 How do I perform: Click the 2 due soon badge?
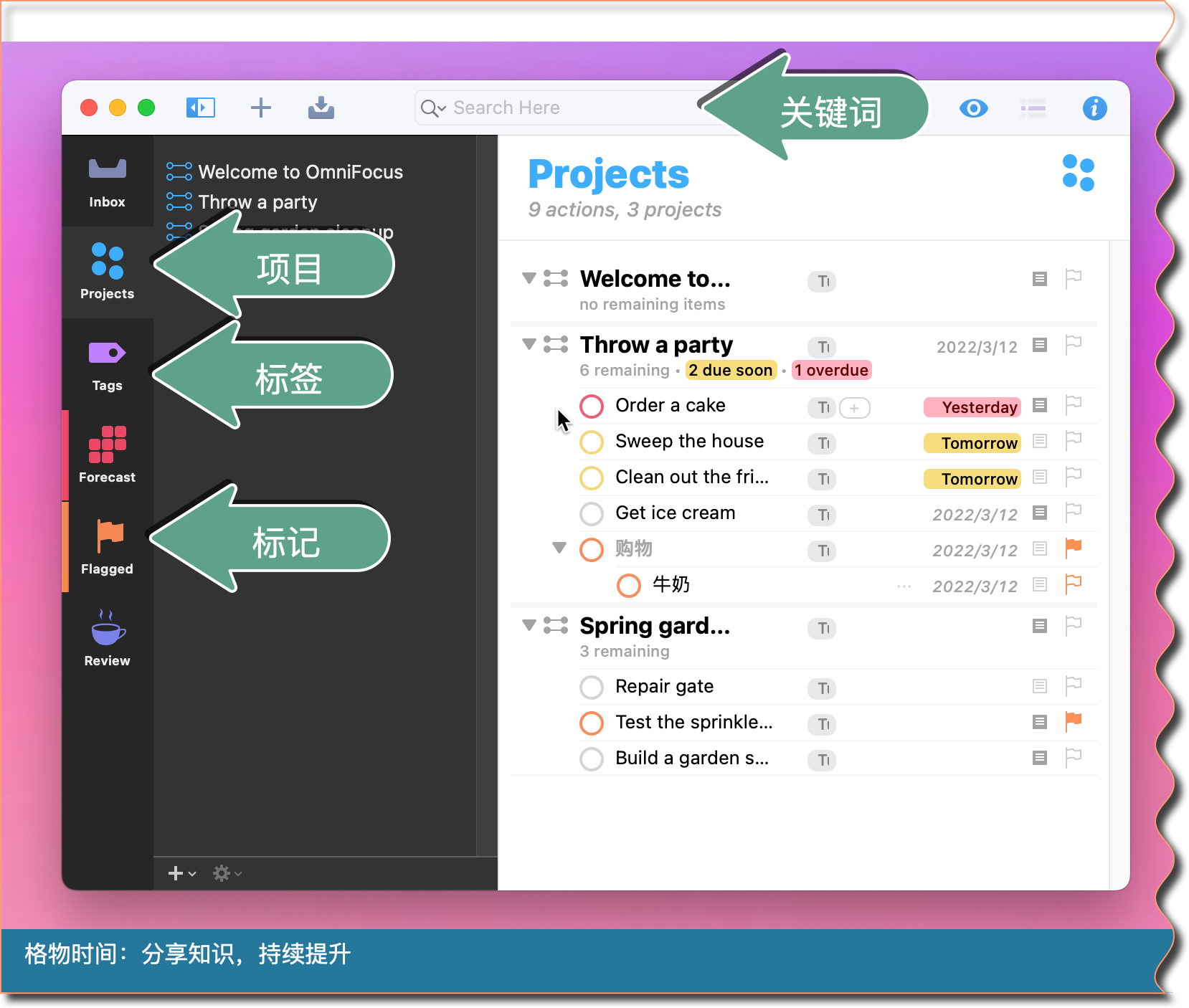click(x=731, y=370)
